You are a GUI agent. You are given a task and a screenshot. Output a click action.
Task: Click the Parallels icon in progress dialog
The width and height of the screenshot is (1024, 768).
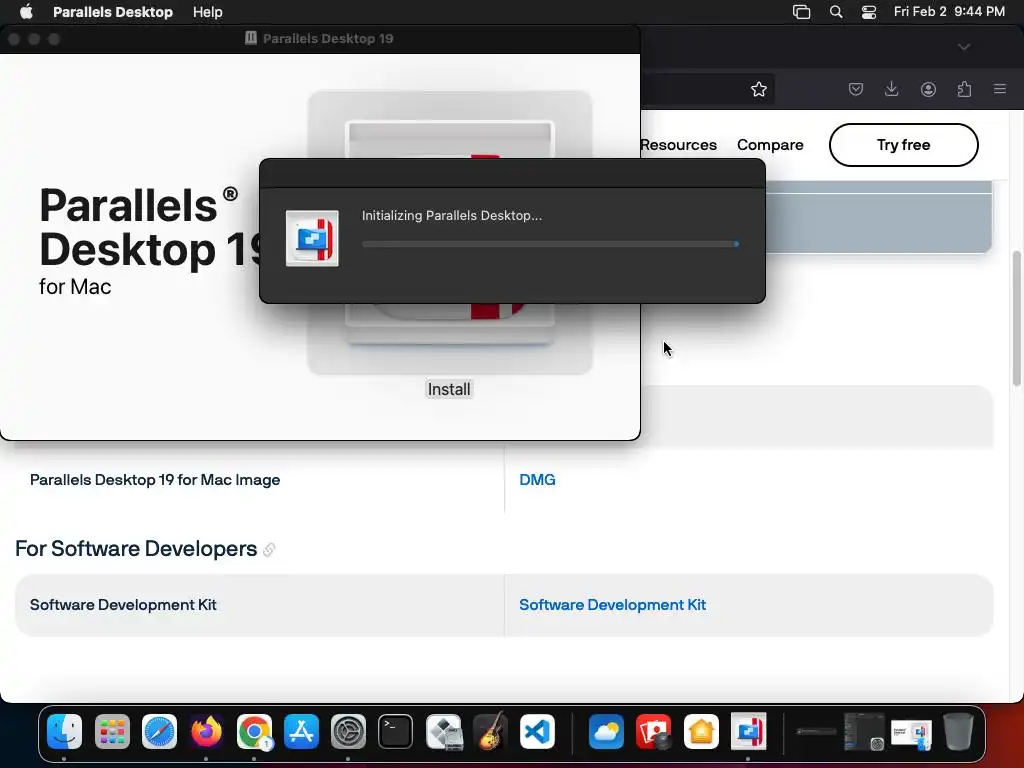coord(312,238)
